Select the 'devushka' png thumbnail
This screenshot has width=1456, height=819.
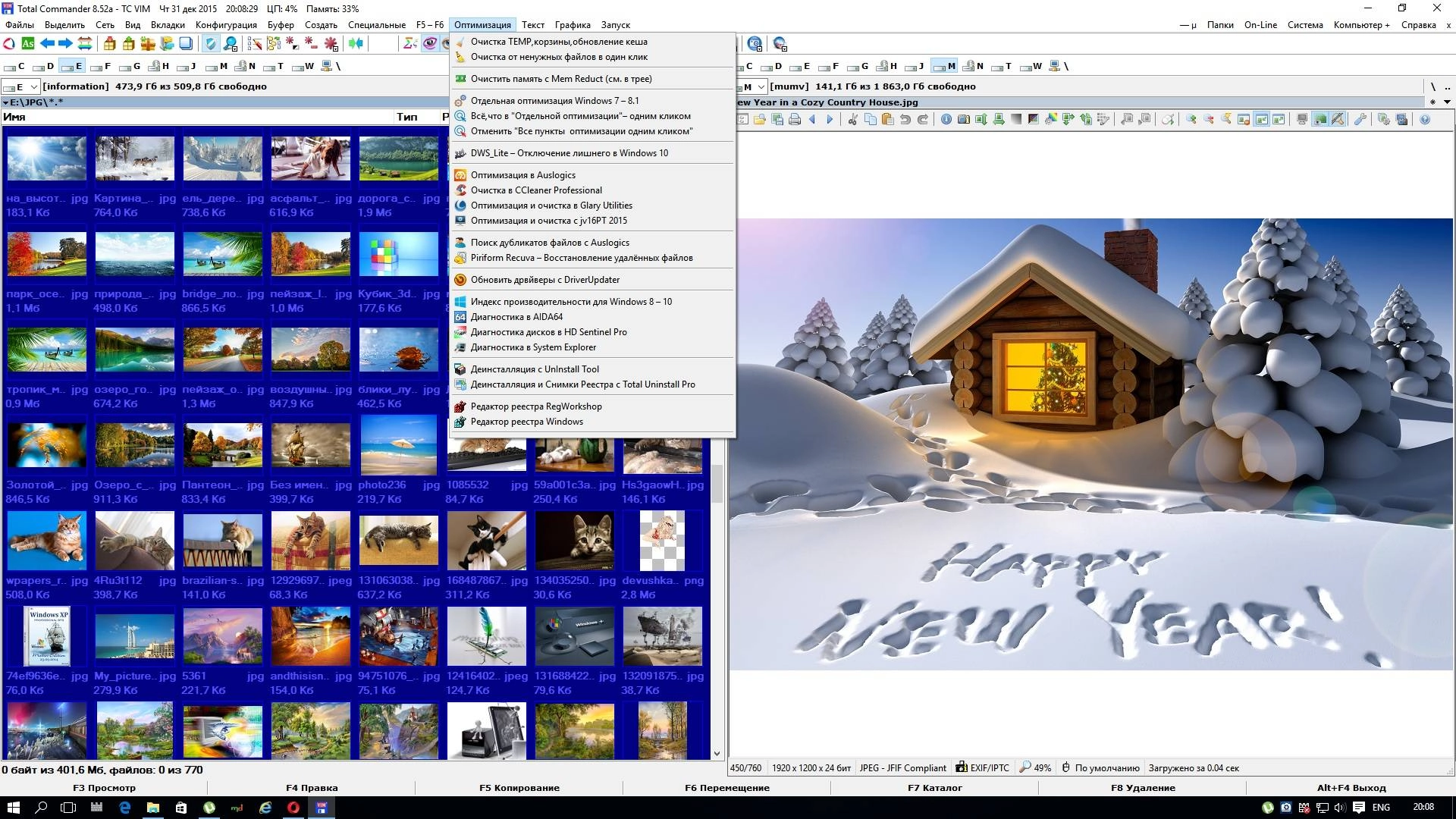(663, 541)
